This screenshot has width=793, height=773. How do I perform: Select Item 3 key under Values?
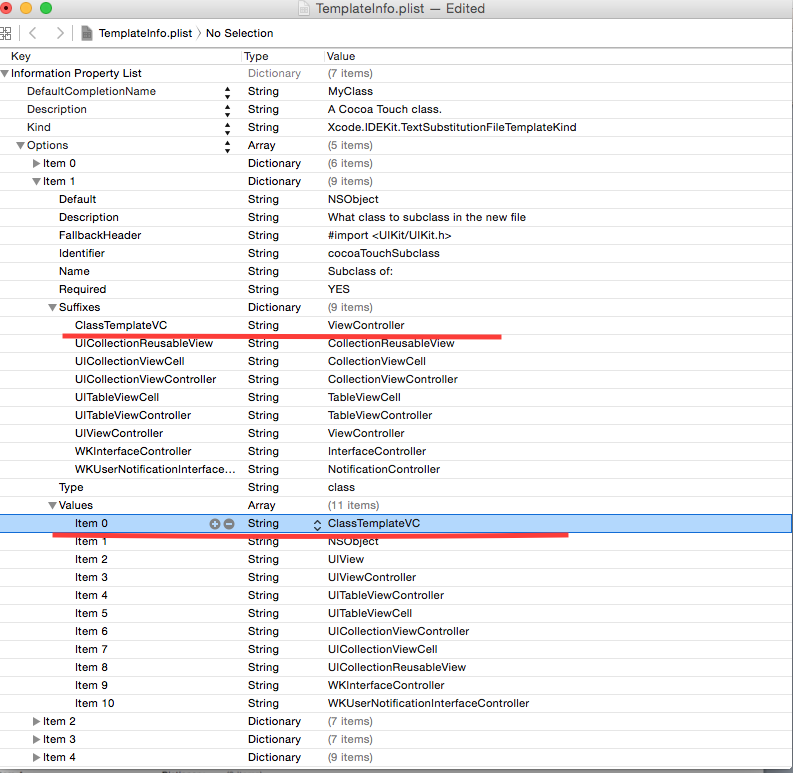(91, 577)
